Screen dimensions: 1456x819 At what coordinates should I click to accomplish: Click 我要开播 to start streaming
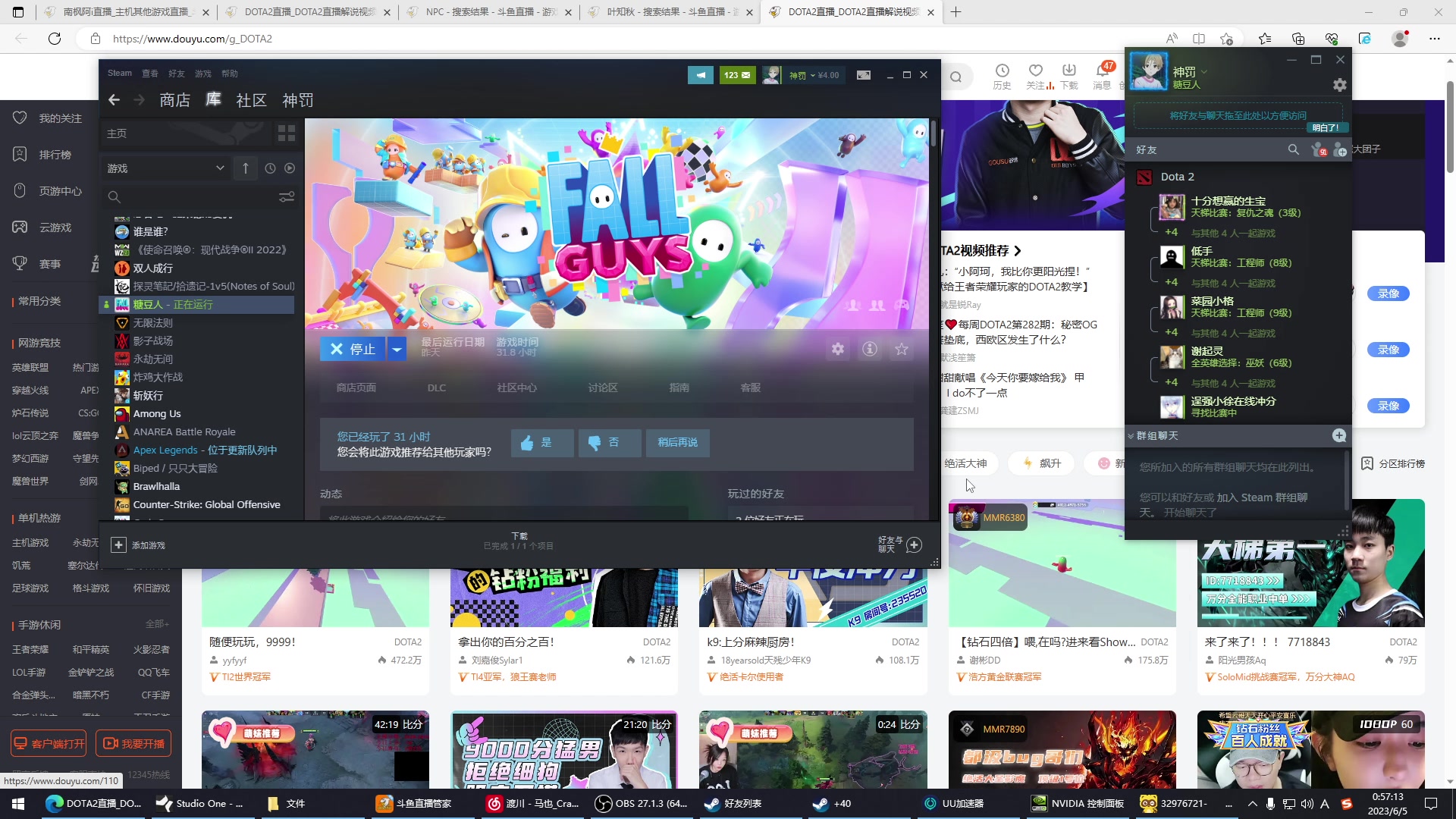point(133,743)
